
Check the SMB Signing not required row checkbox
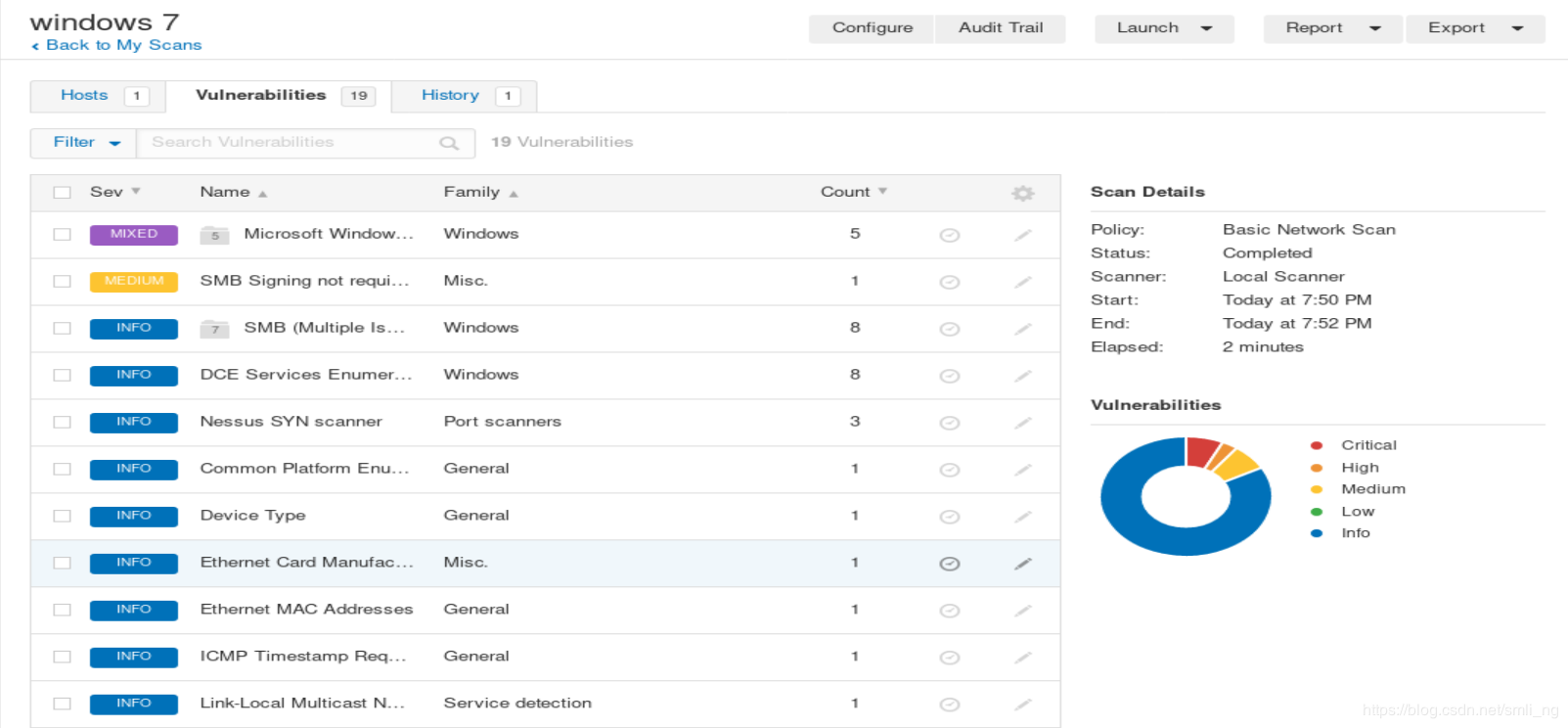pos(63,282)
